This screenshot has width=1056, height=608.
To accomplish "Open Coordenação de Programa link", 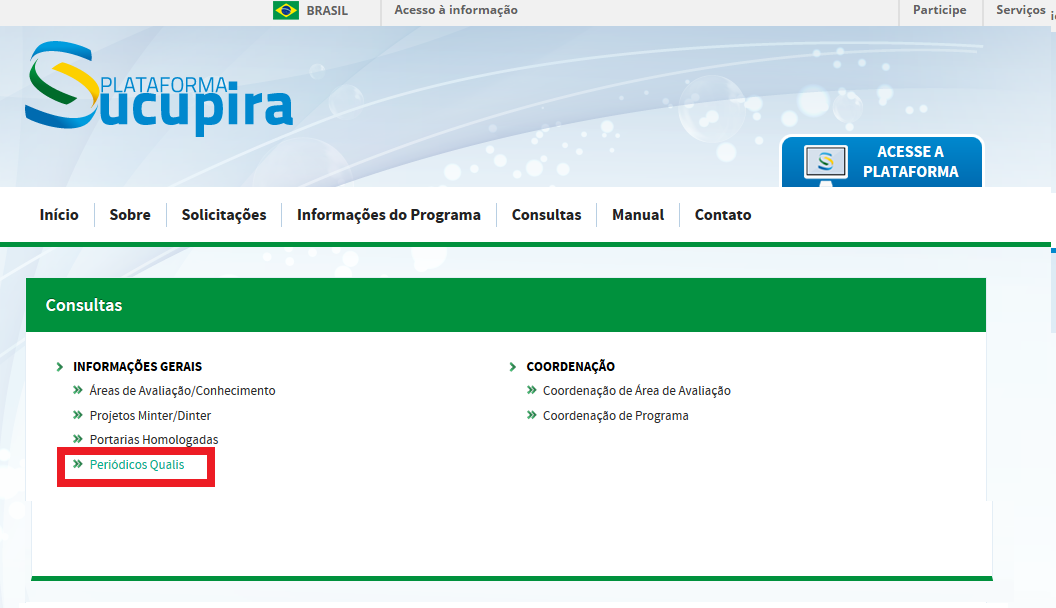I will pos(616,416).
